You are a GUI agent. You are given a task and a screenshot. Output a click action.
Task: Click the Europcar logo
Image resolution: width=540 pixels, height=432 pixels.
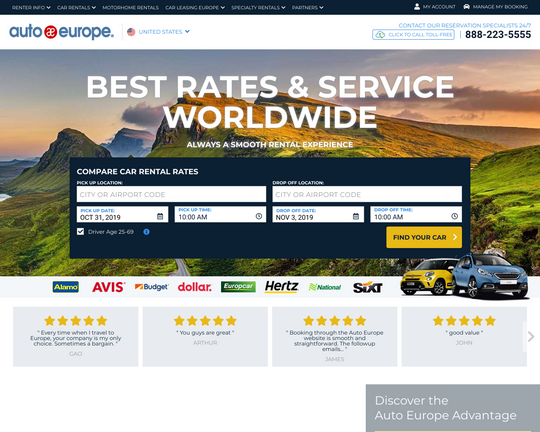[238, 287]
